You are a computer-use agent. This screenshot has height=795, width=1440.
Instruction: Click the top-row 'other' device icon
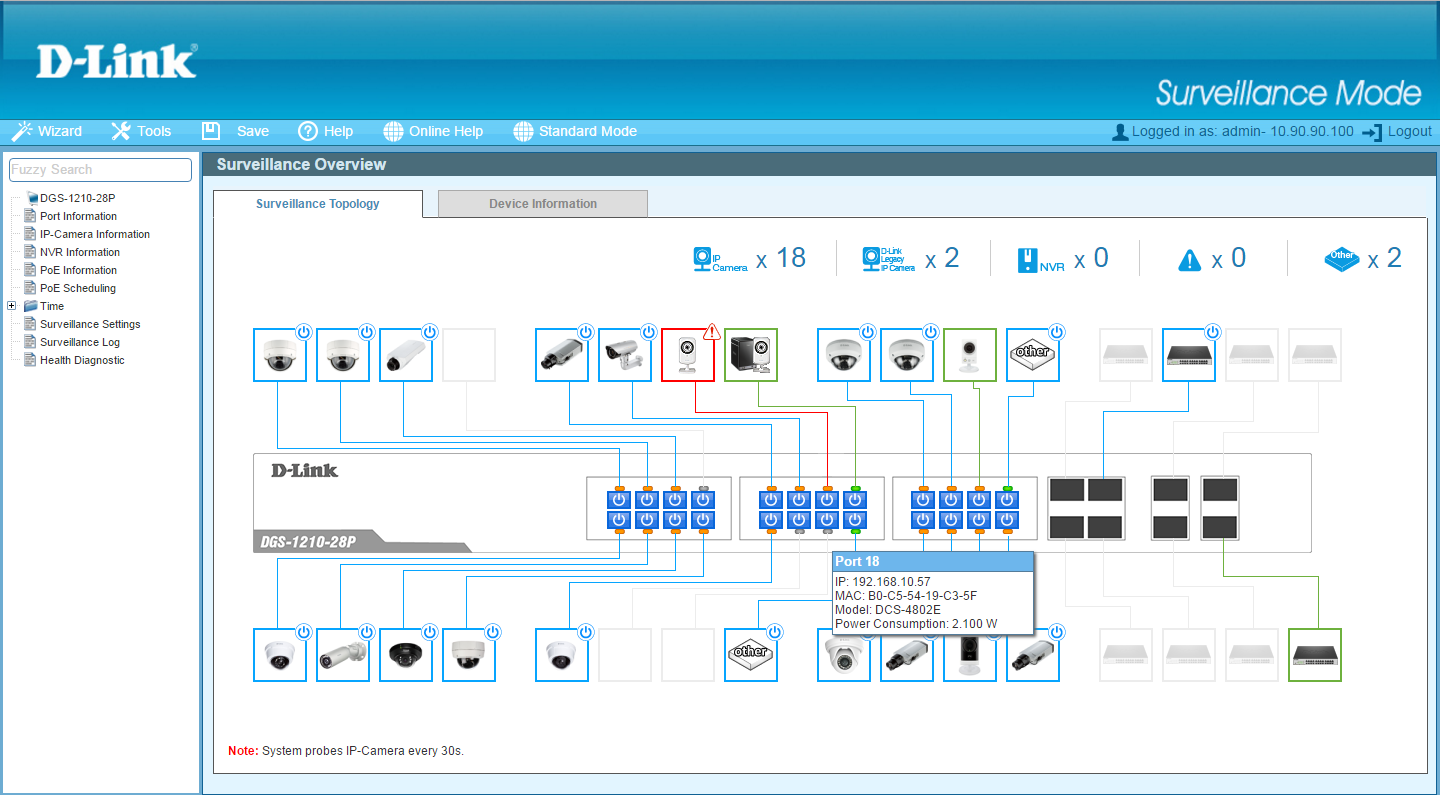[x=1032, y=355]
